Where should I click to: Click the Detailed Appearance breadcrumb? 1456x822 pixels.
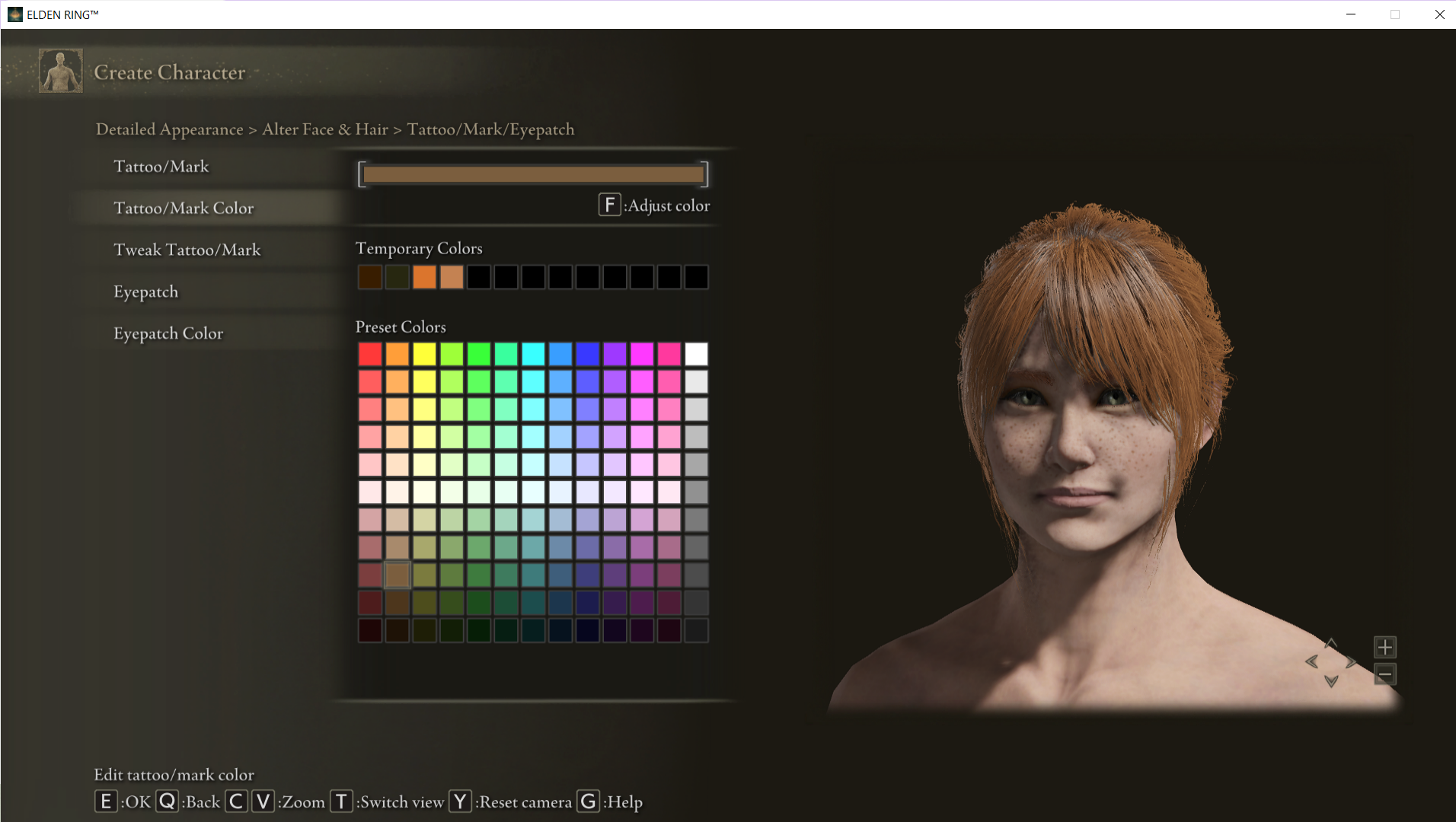pos(169,129)
